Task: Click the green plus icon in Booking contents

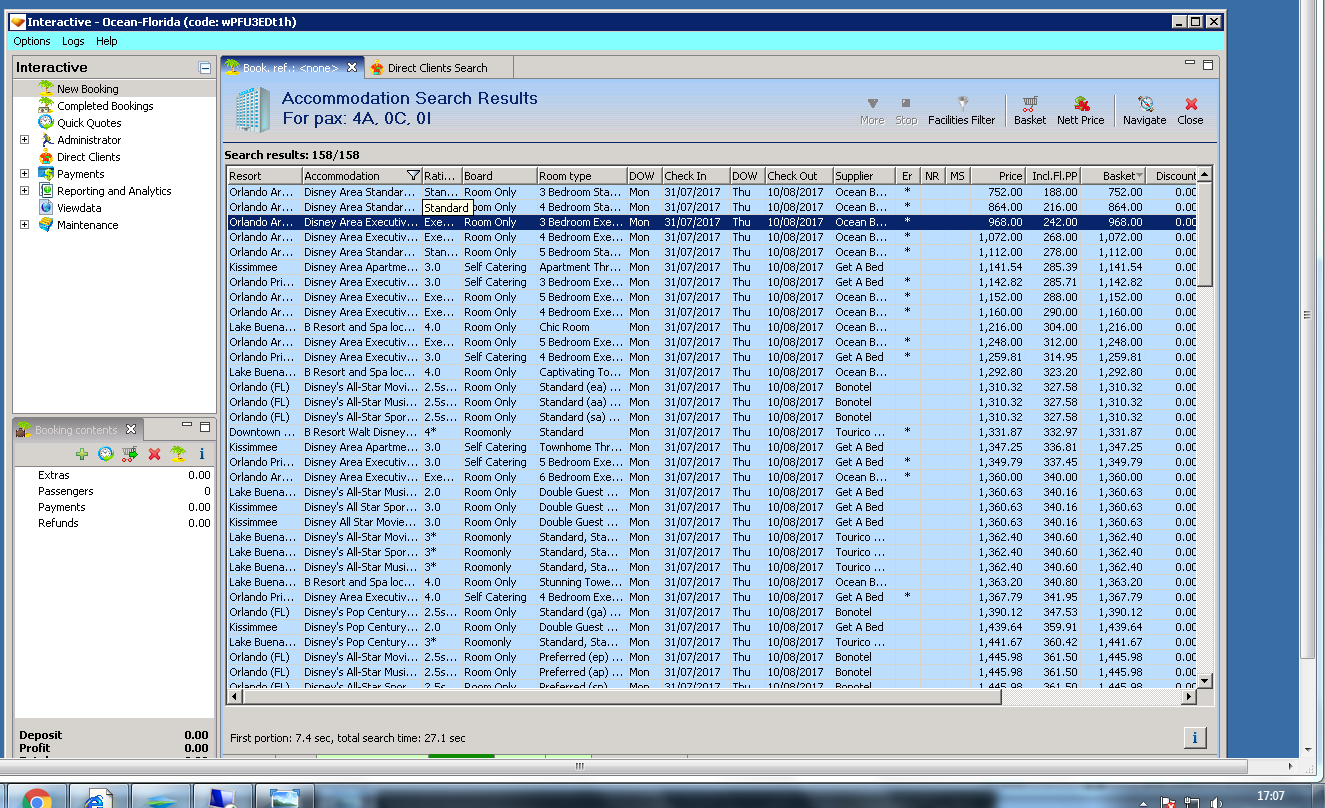Action: [82, 454]
